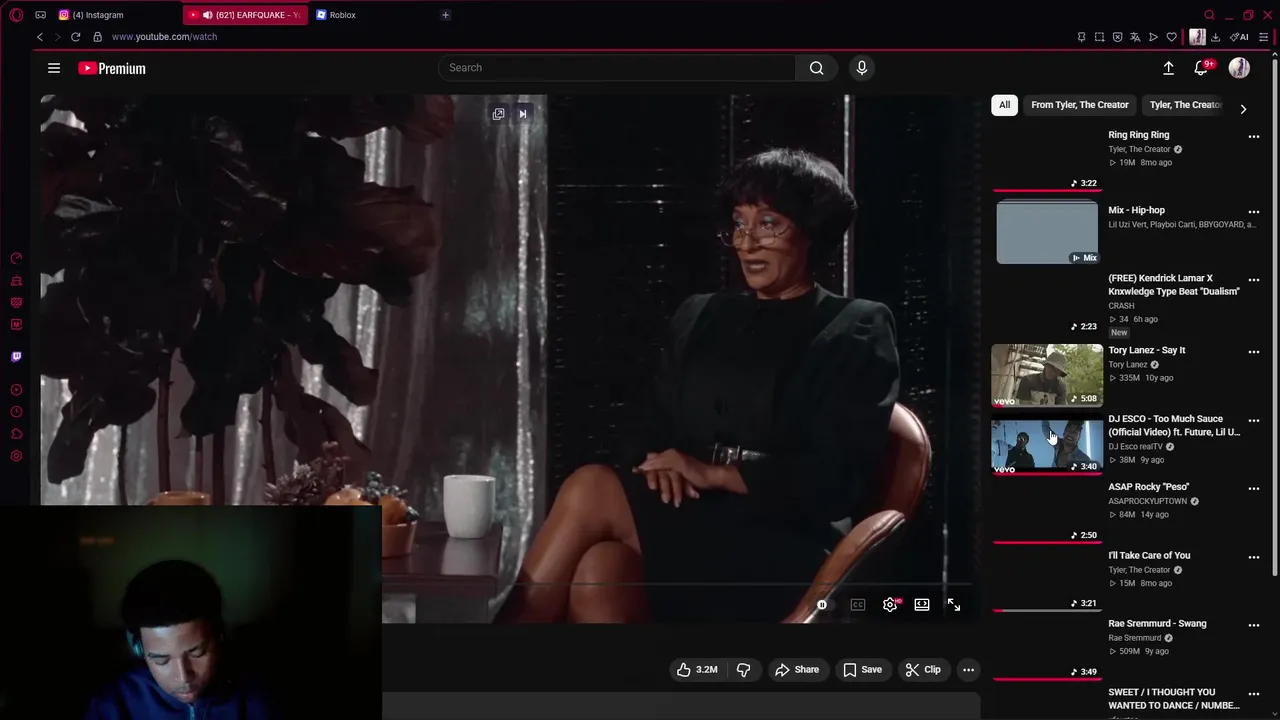Take a snapshot with toolbar capture icon

(x=1099, y=37)
